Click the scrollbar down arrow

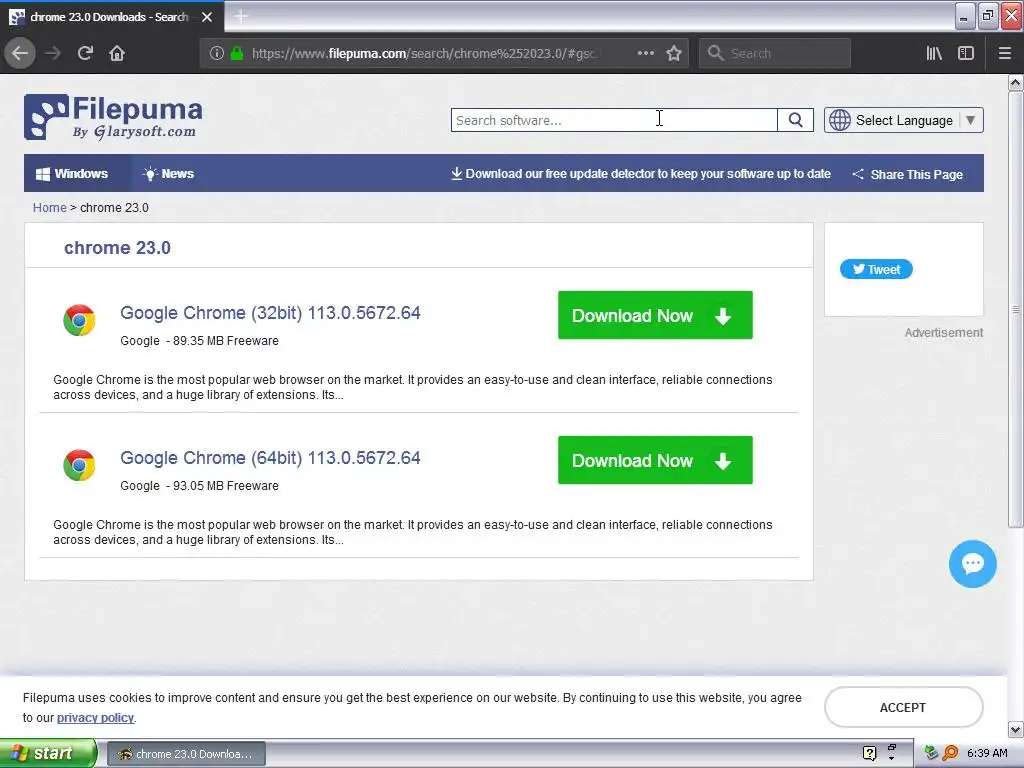tap(1015, 729)
